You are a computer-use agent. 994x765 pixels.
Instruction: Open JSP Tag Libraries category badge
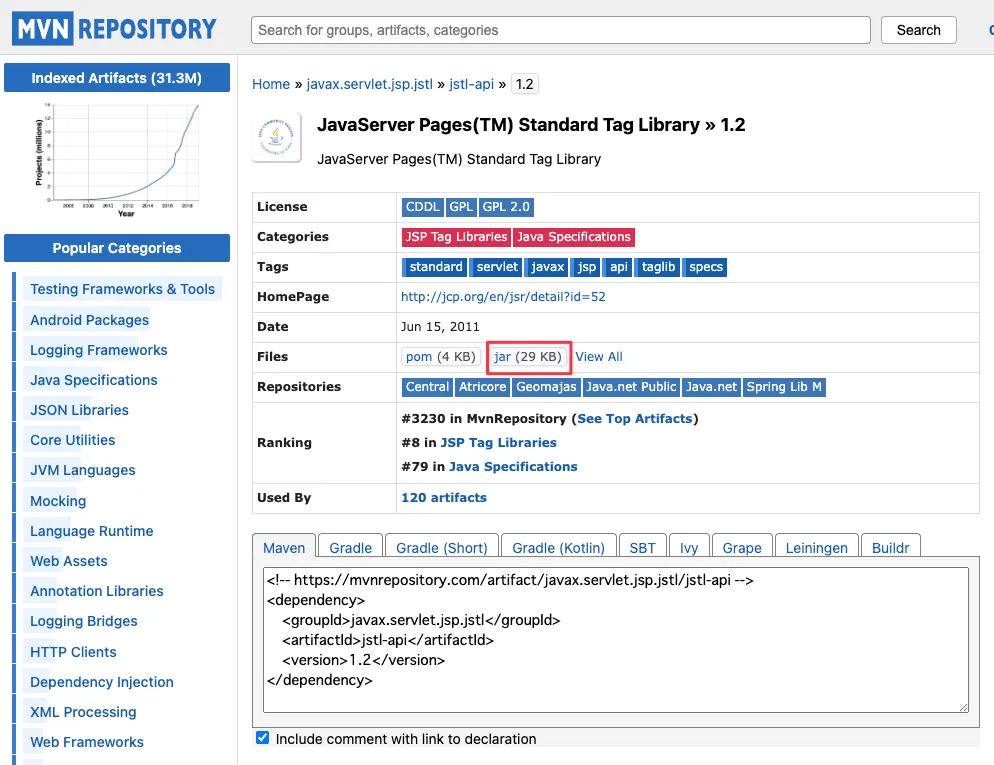(x=456, y=237)
